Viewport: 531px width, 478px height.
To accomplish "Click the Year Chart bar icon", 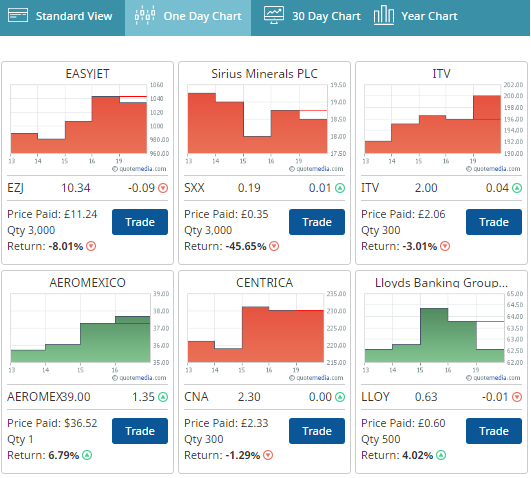I will point(384,16).
